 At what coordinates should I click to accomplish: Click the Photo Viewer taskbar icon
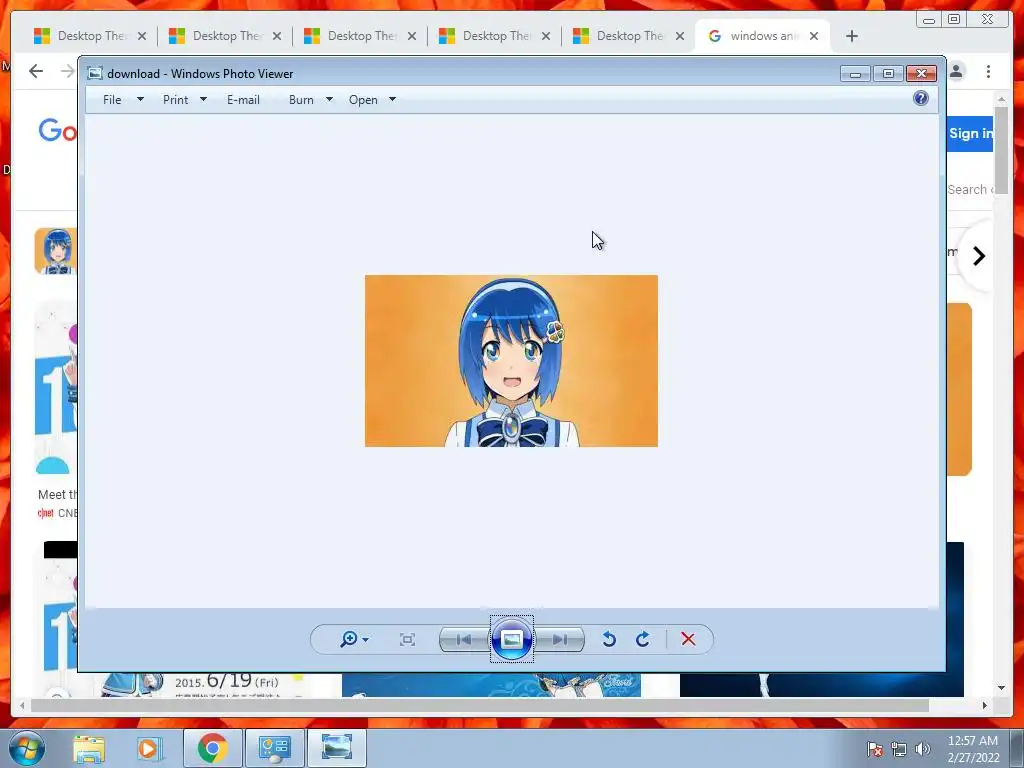tap(336, 748)
